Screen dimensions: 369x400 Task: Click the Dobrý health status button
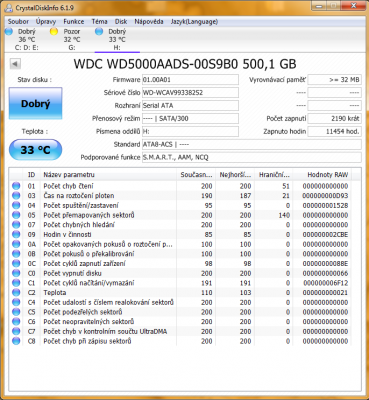point(35,104)
